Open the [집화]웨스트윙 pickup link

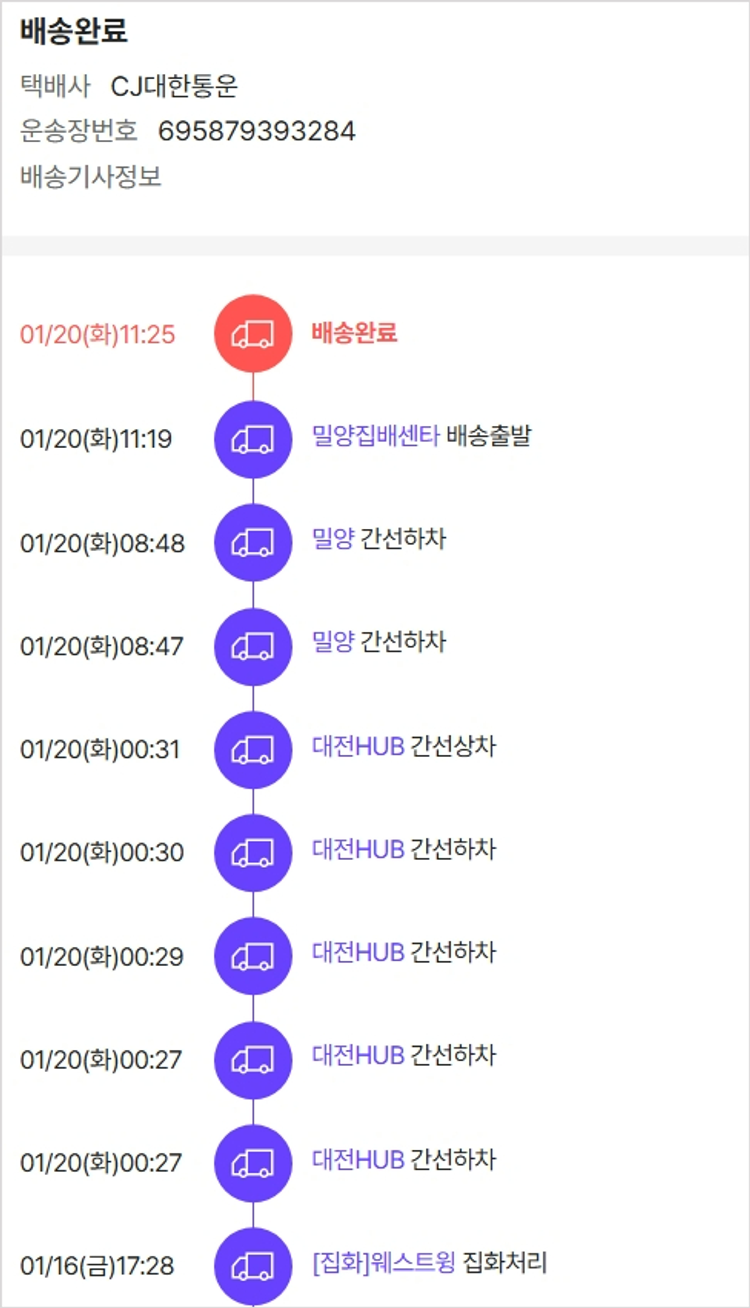(384, 1263)
